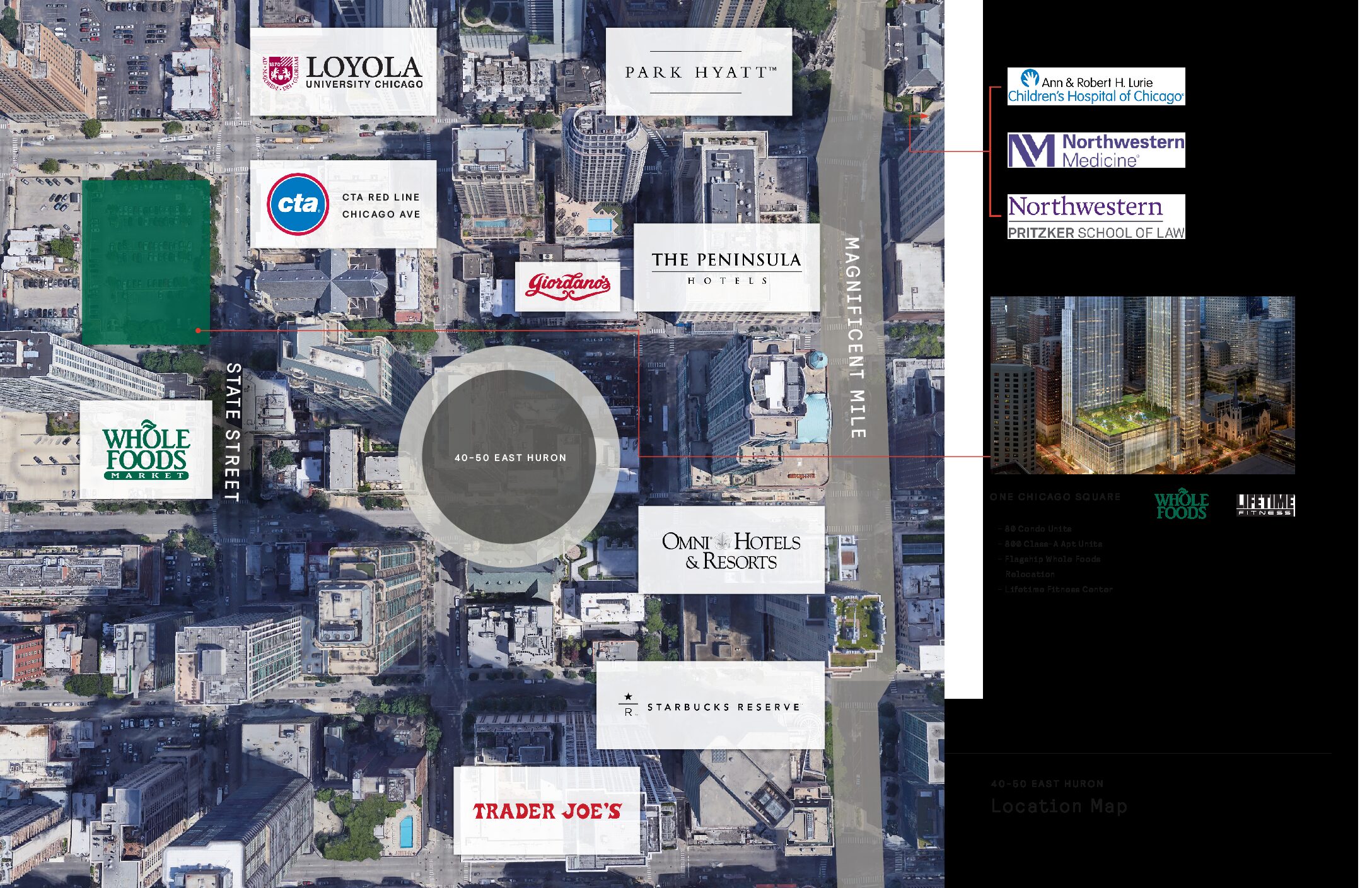1372x888 pixels.
Task: Click the "Lifetime Fitness Center" bullet
Action: 1055,590
